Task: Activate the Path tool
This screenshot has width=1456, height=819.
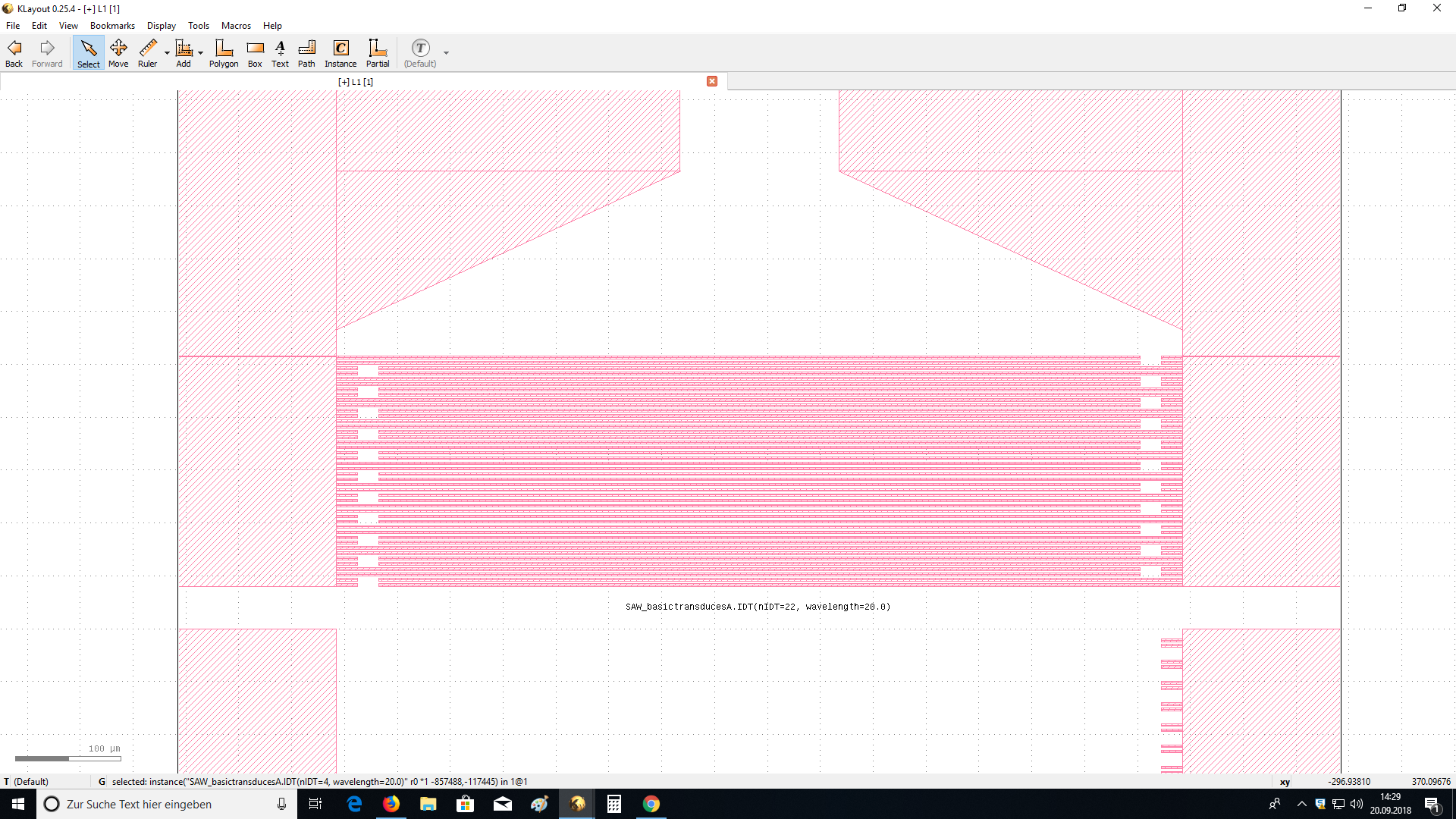Action: [306, 53]
